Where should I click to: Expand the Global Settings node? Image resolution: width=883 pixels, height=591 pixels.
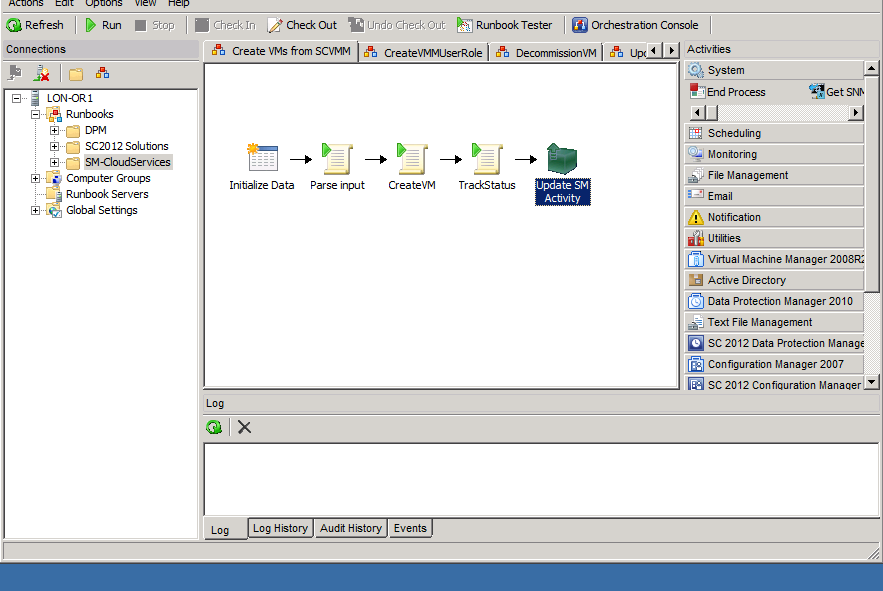[x=35, y=210]
